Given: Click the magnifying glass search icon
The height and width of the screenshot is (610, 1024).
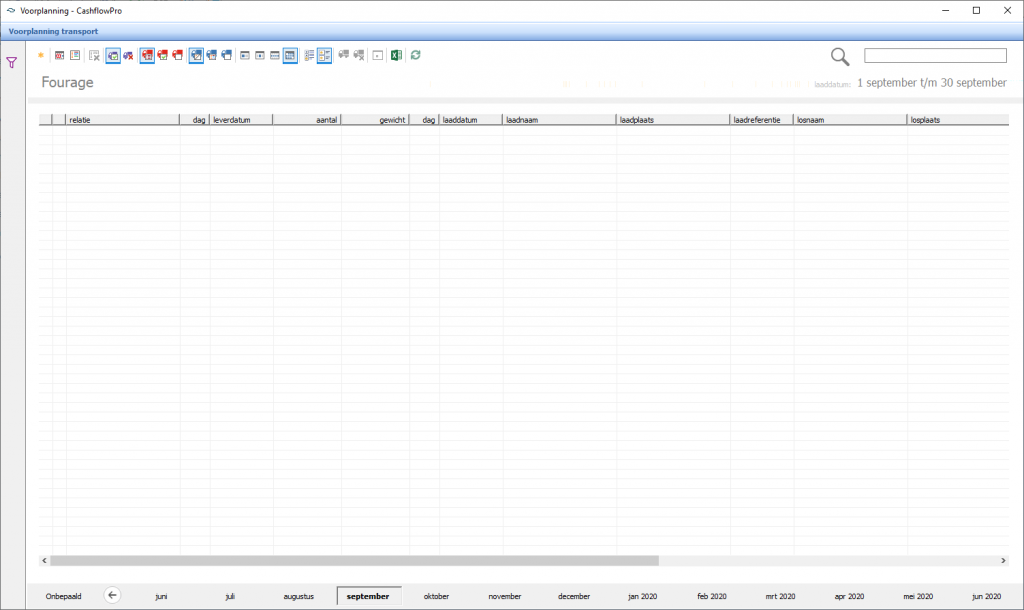Looking at the screenshot, I should point(840,57).
